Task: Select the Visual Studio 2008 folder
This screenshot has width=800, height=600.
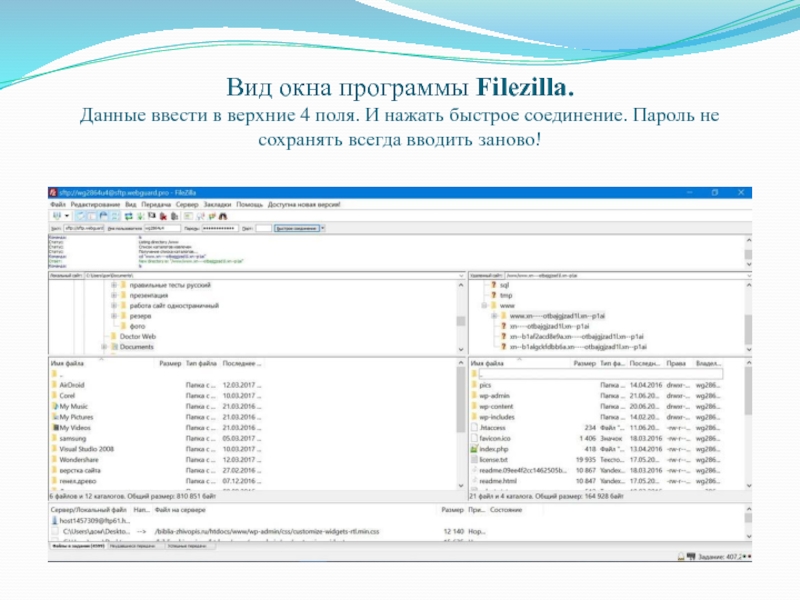Action: click(86, 449)
